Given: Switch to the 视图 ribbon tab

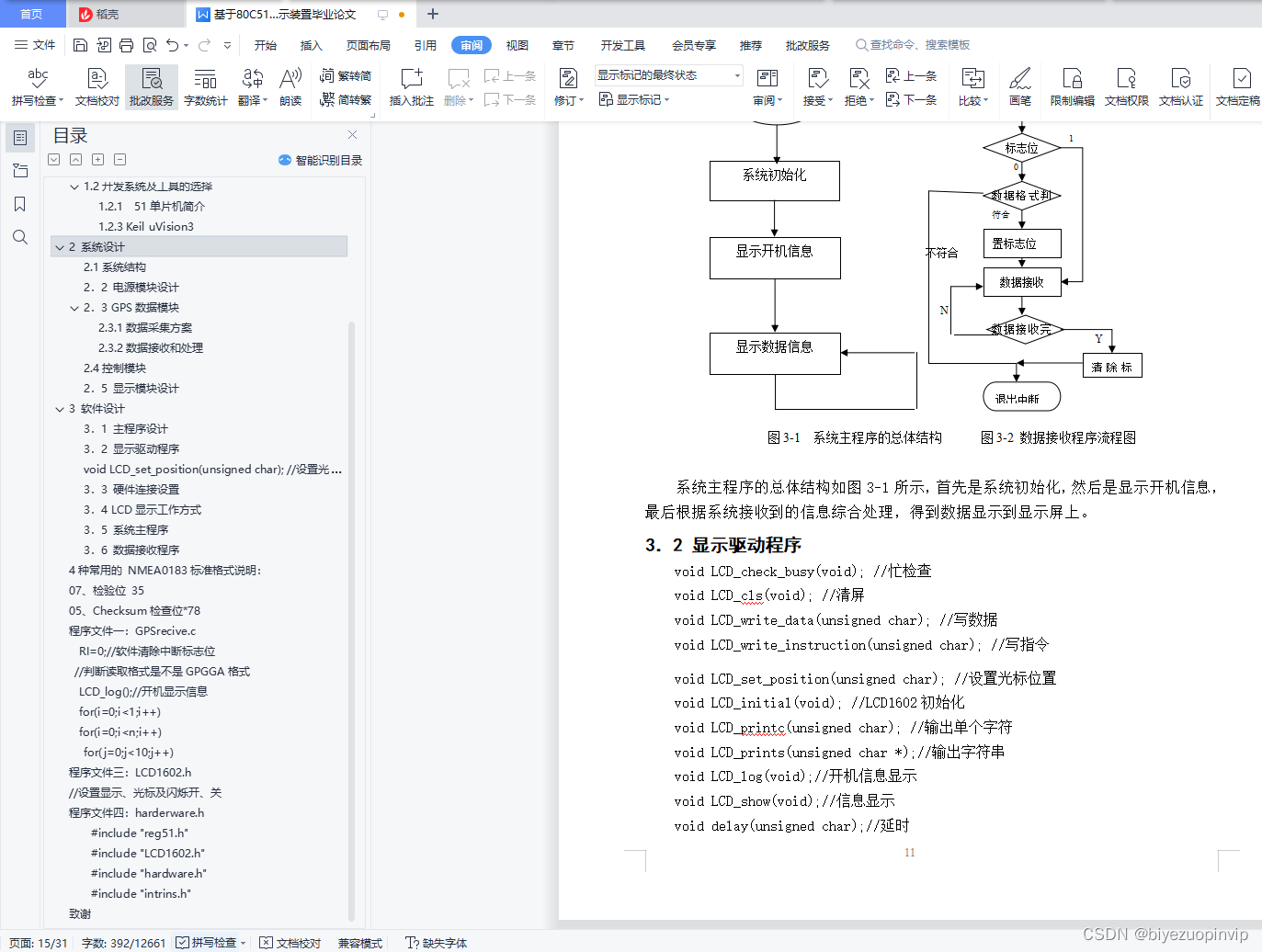Looking at the screenshot, I should pos(517,45).
